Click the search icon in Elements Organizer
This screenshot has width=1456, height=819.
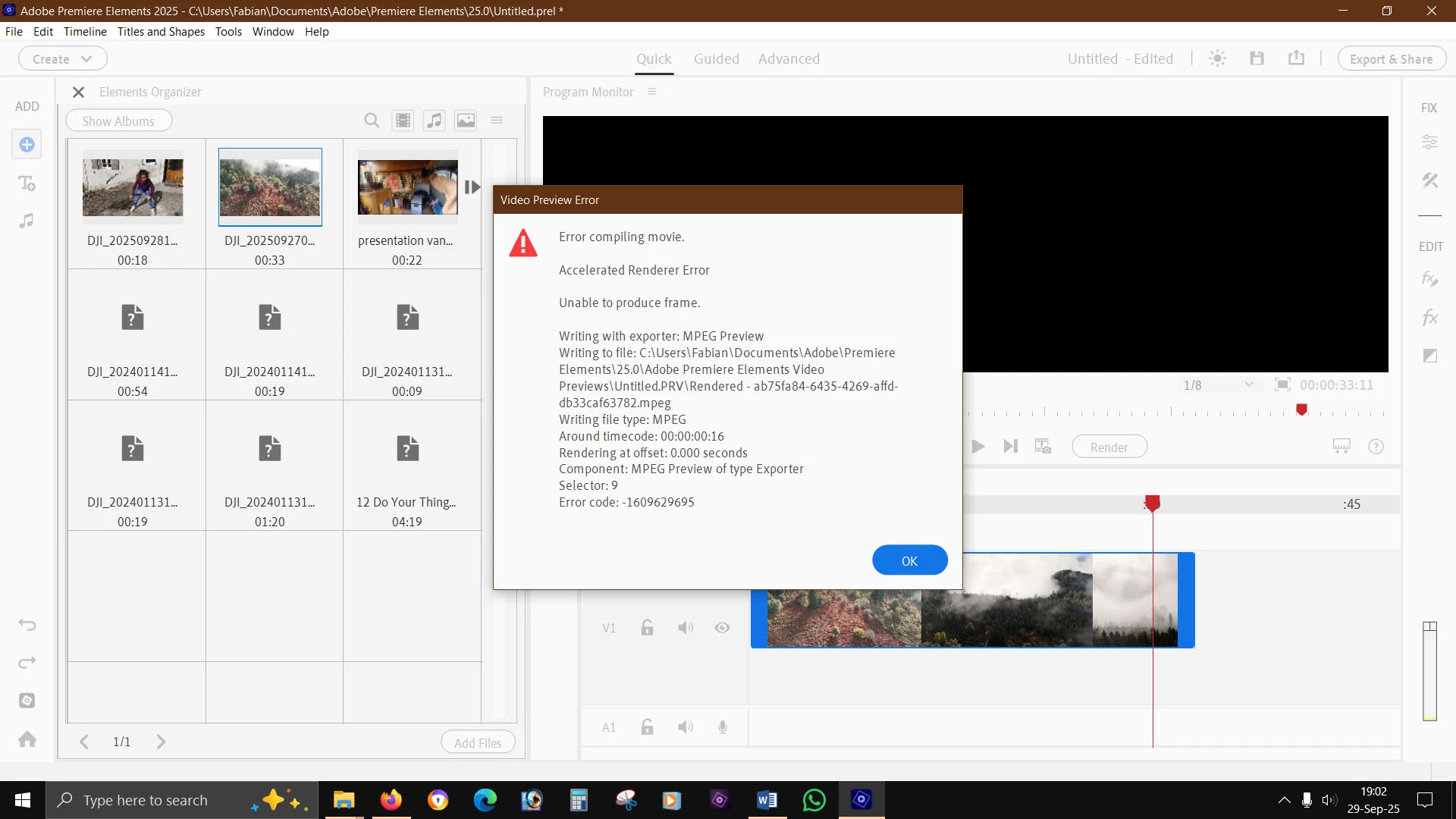pos(372,121)
